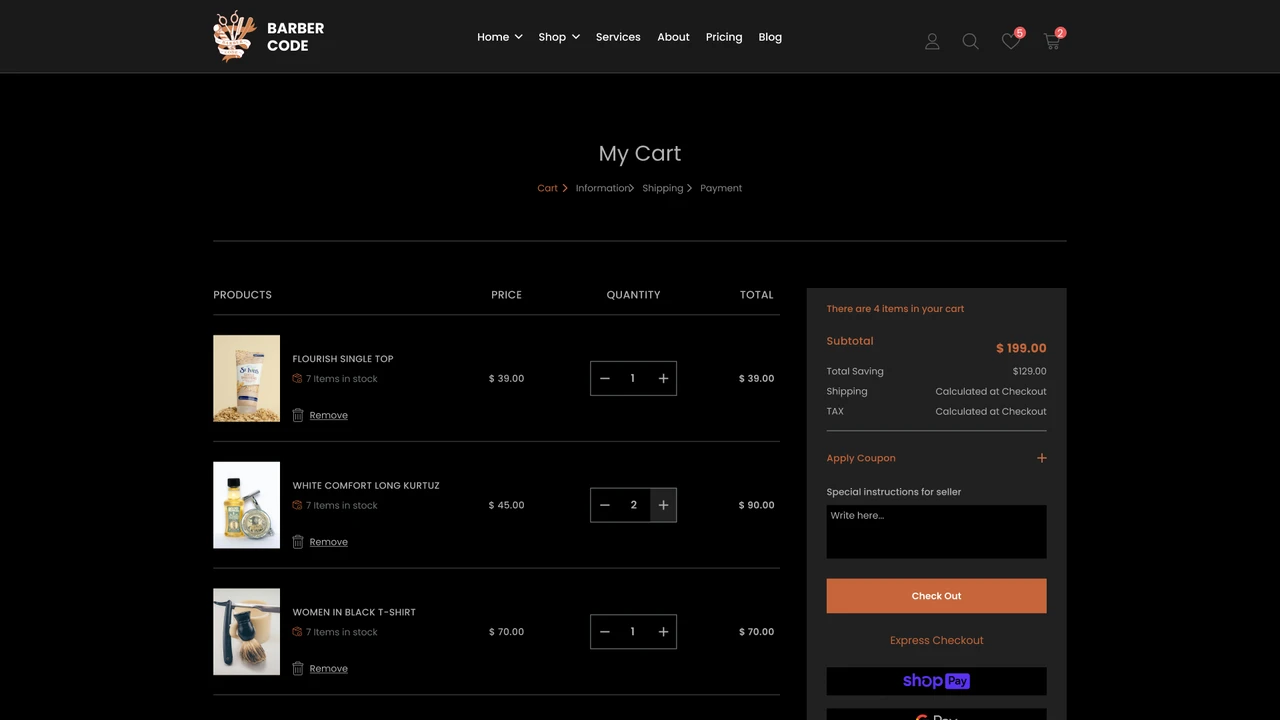The width and height of the screenshot is (1280, 720).
Task: Decrease quantity of Flourish Single Top
Action: coord(604,378)
